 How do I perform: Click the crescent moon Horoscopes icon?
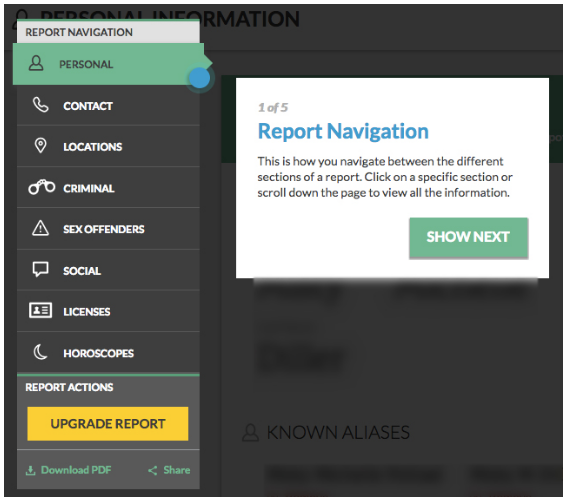coord(40,352)
